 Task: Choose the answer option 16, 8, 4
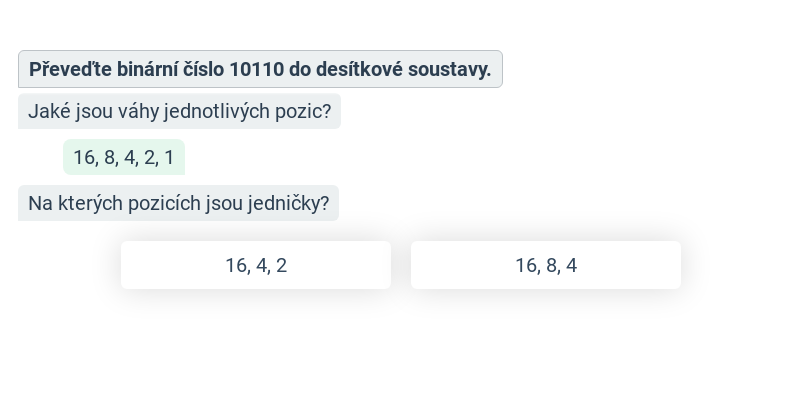tap(546, 265)
